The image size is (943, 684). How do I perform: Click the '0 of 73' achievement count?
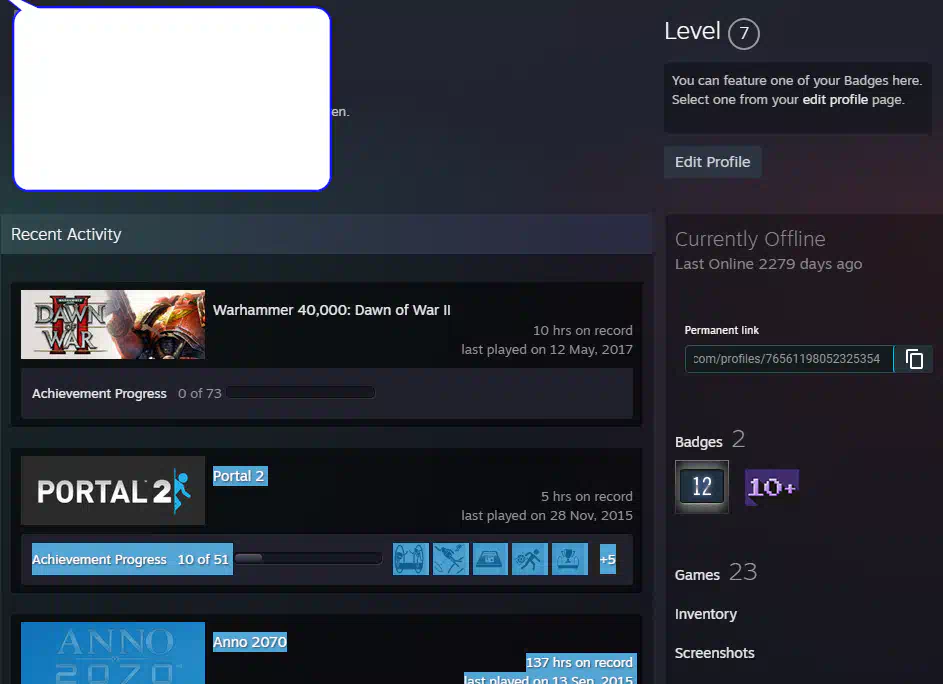click(x=200, y=393)
